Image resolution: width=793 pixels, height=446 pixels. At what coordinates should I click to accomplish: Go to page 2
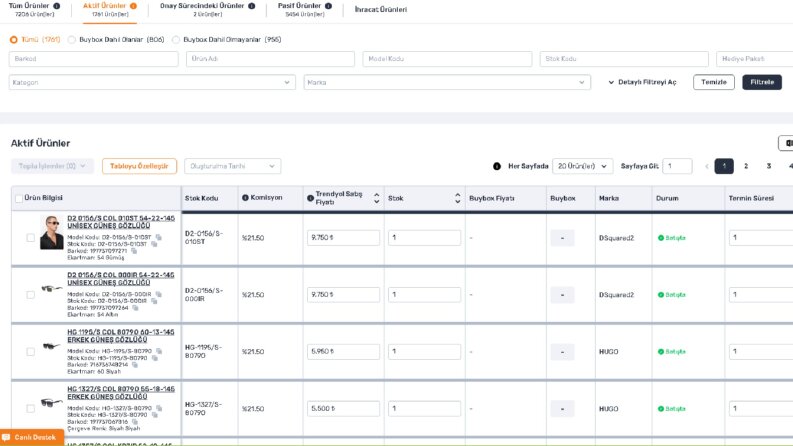(x=746, y=166)
